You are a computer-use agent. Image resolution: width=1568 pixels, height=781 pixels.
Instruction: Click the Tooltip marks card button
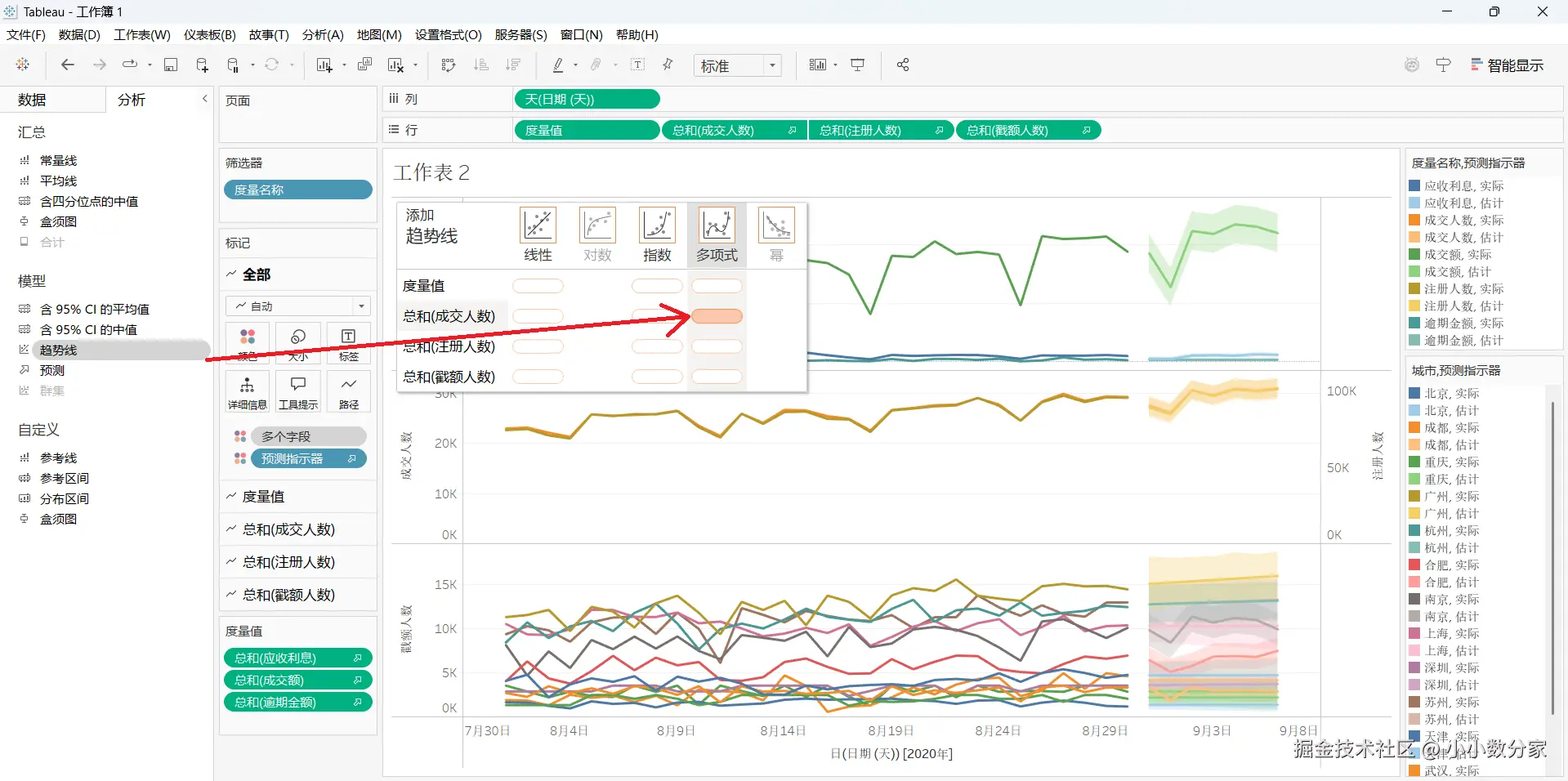click(x=298, y=391)
